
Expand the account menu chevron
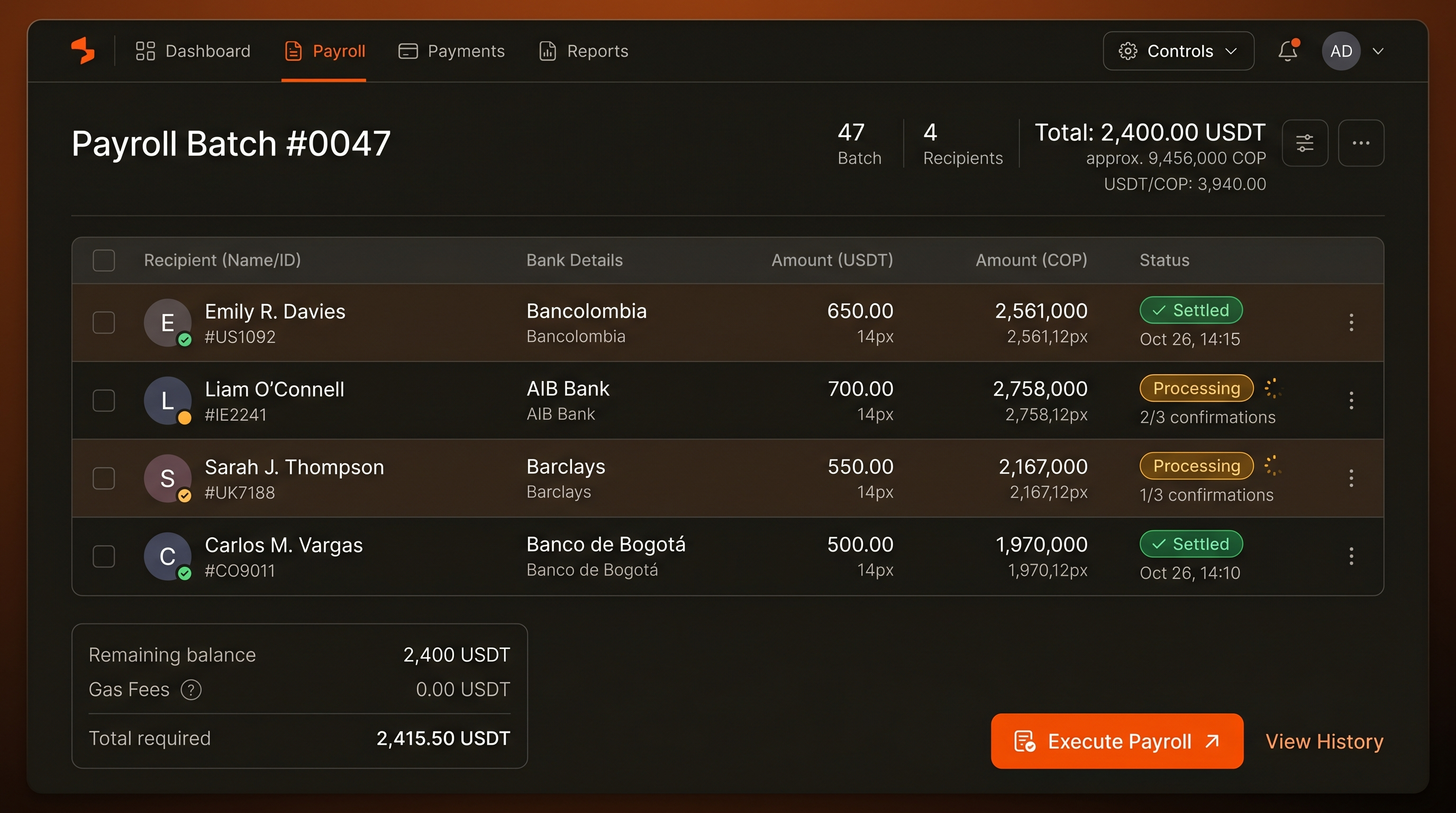click(x=1379, y=51)
